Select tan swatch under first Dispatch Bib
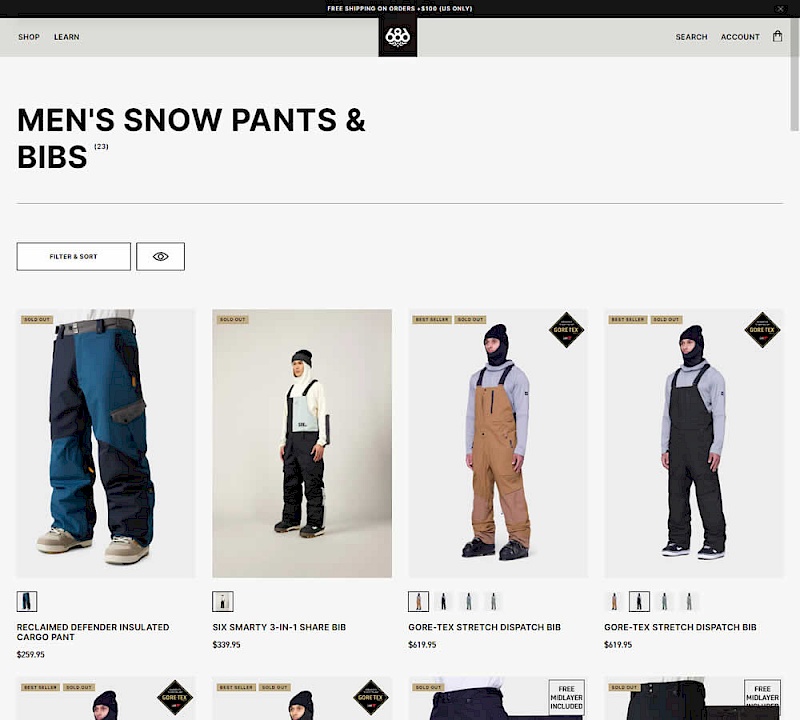This screenshot has width=800, height=720. pos(418,601)
